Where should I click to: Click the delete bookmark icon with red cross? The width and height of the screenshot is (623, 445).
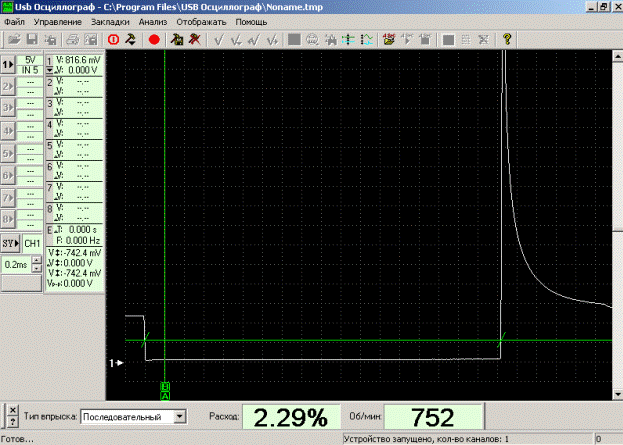(195, 39)
